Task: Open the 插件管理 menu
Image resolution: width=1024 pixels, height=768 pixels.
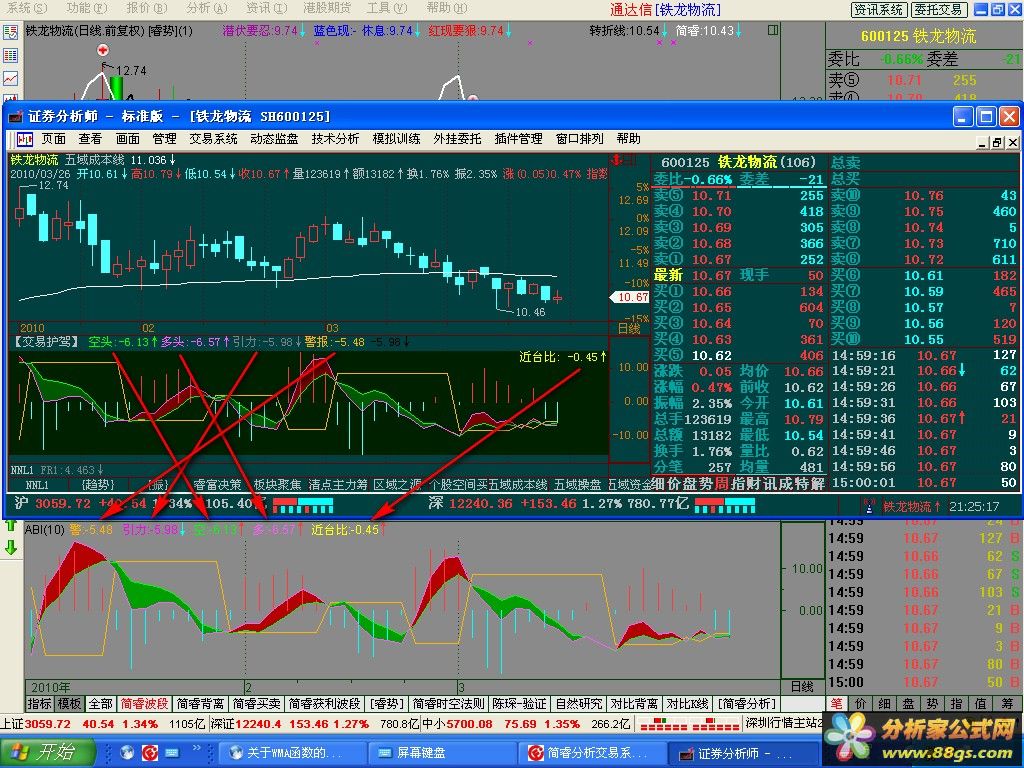Action: pyautogui.click(x=519, y=139)
